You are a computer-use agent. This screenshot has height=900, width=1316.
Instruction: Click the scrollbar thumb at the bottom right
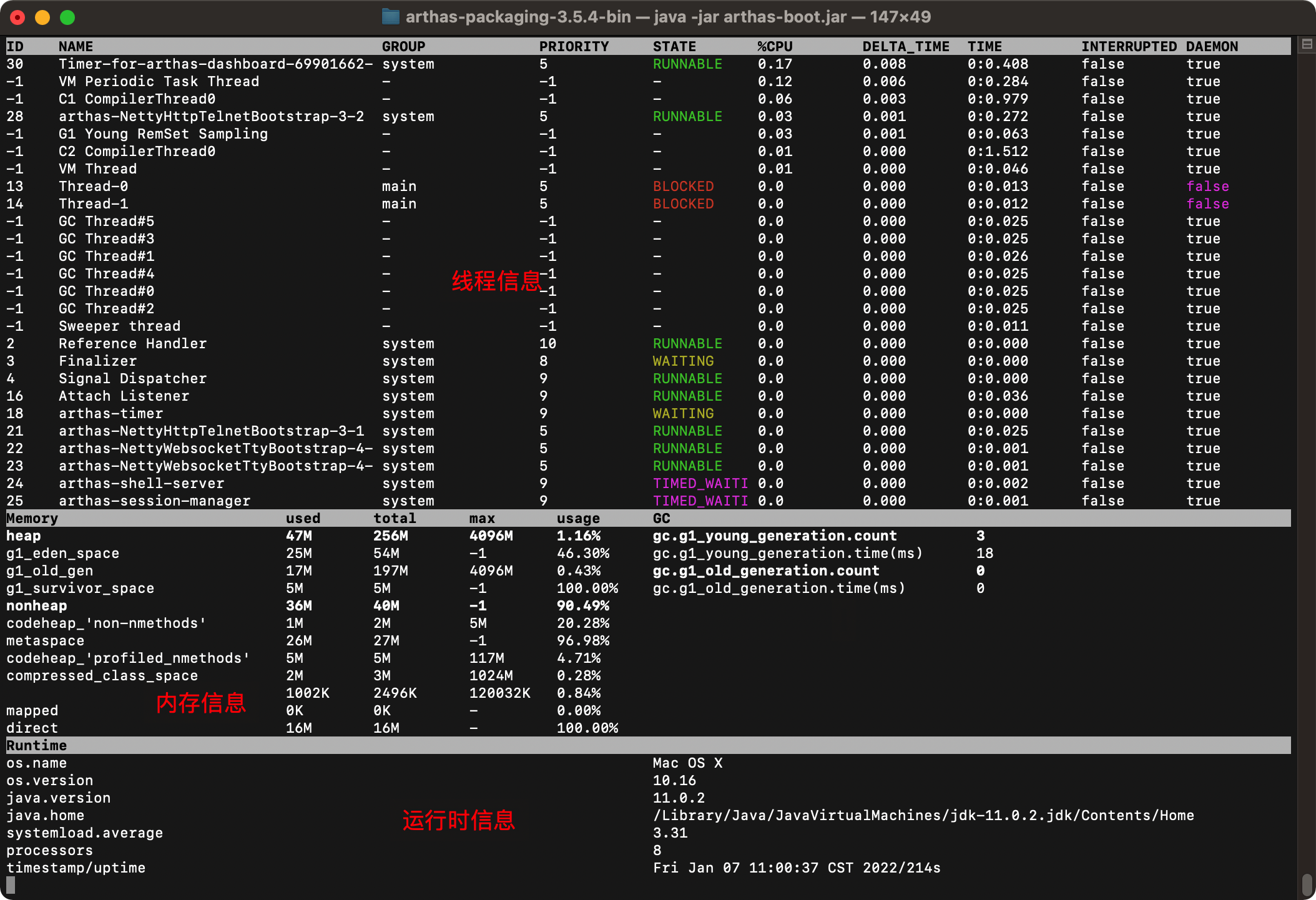1307,884
